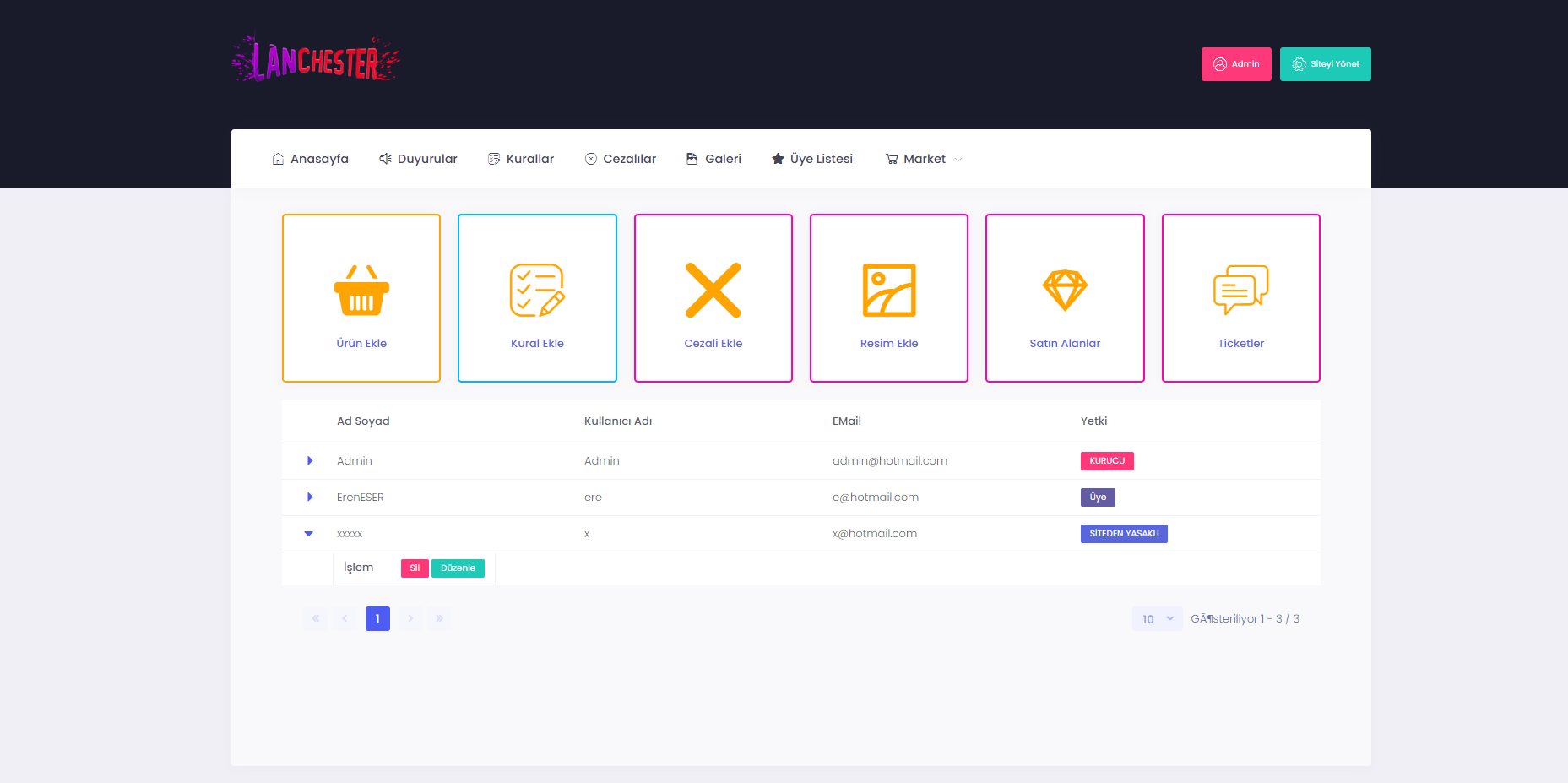1568x783 pixels.
Task: Go to Duyurular in the navigation
Action: 418,159
